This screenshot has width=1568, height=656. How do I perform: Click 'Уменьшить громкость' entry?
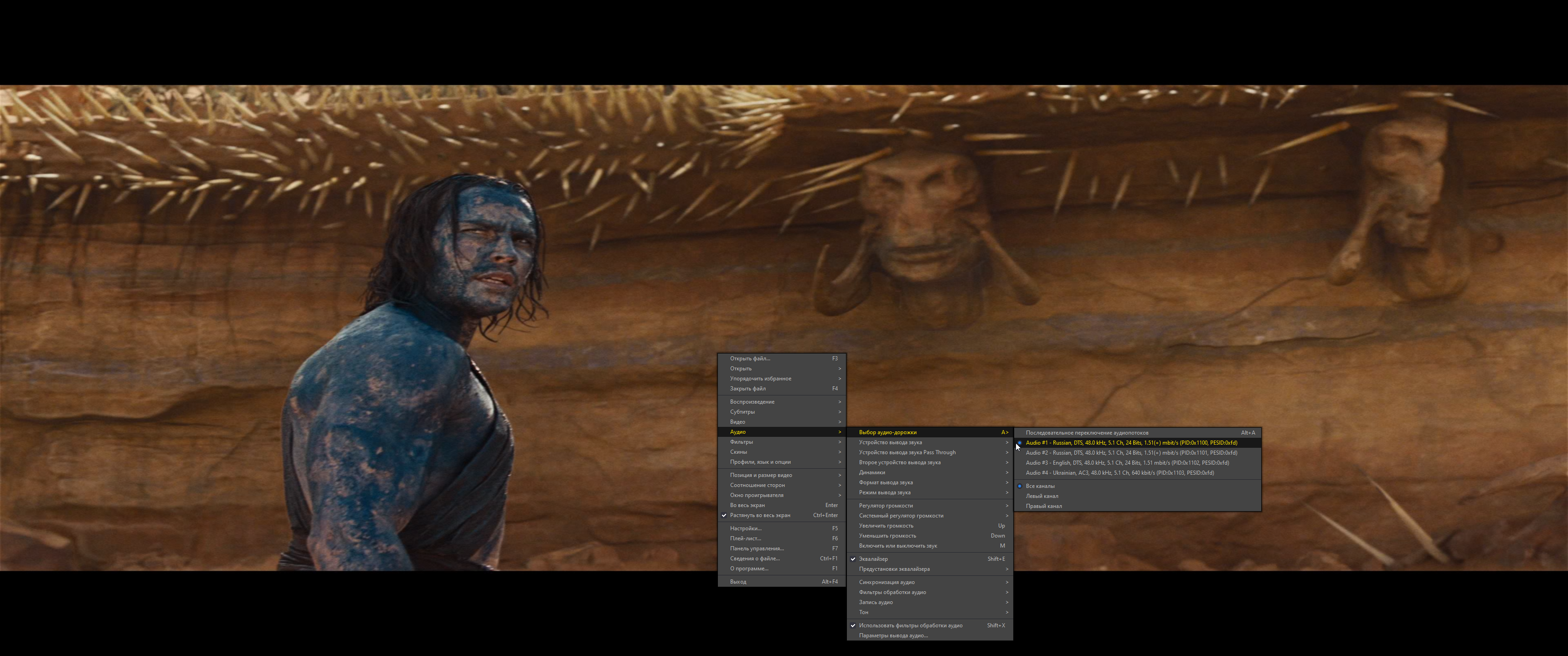click(x=930, y=536)
